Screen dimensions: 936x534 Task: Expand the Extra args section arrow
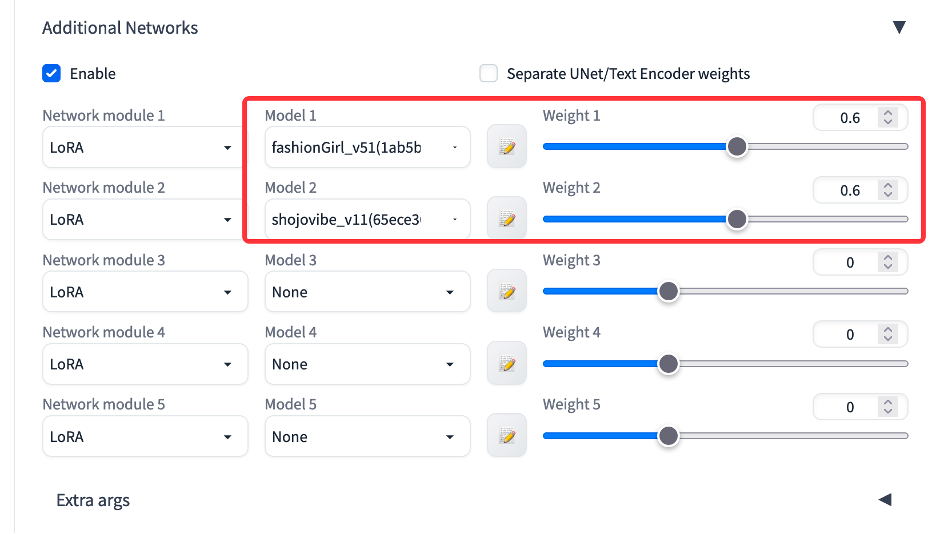(885, 499)
